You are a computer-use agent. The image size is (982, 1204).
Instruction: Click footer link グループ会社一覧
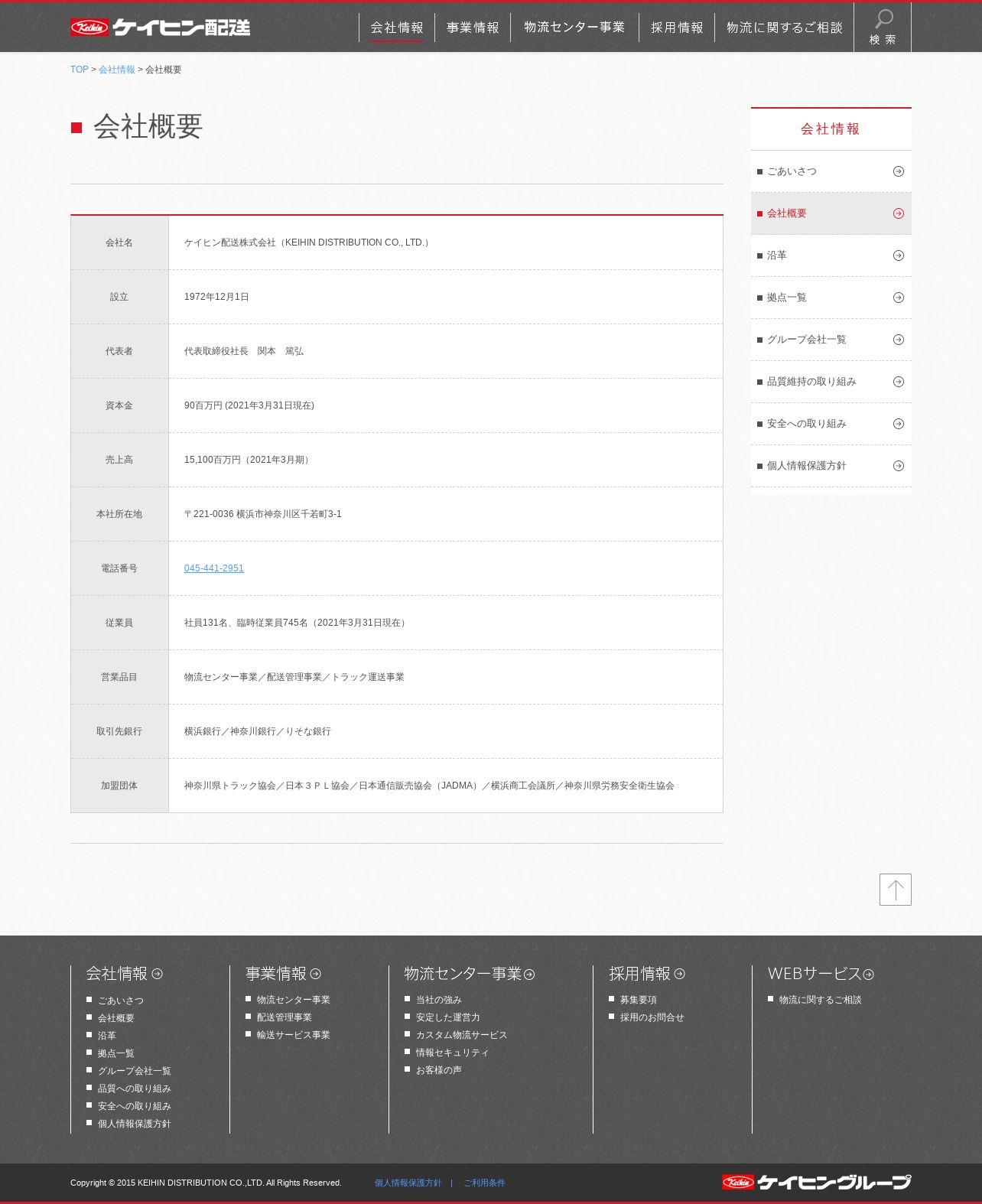point(135,1071)
